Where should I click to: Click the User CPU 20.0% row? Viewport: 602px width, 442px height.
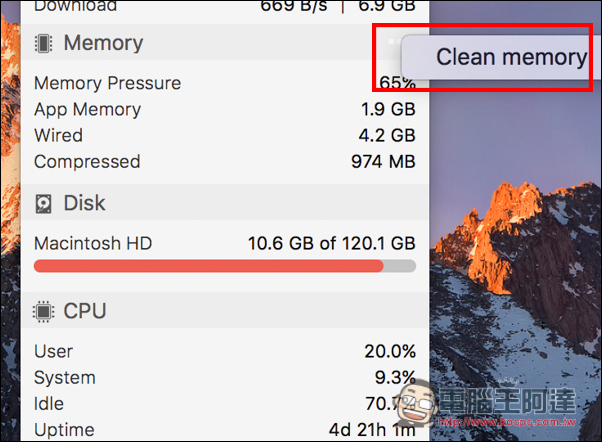[x=225, y=351]
